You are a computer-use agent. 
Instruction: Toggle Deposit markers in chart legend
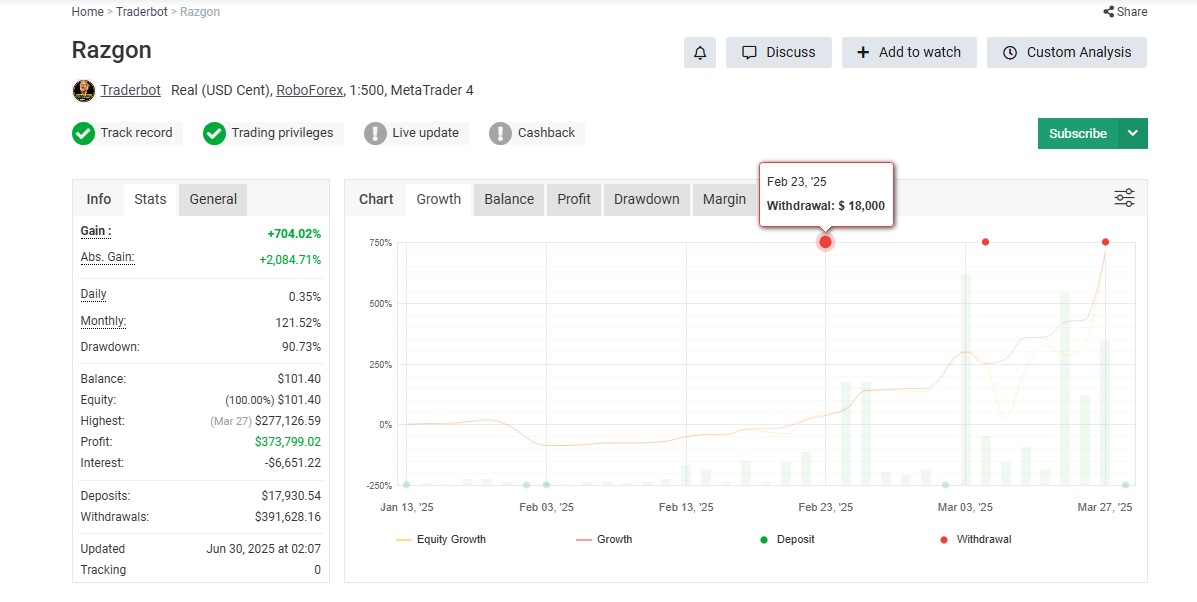[x=788, y=539]
